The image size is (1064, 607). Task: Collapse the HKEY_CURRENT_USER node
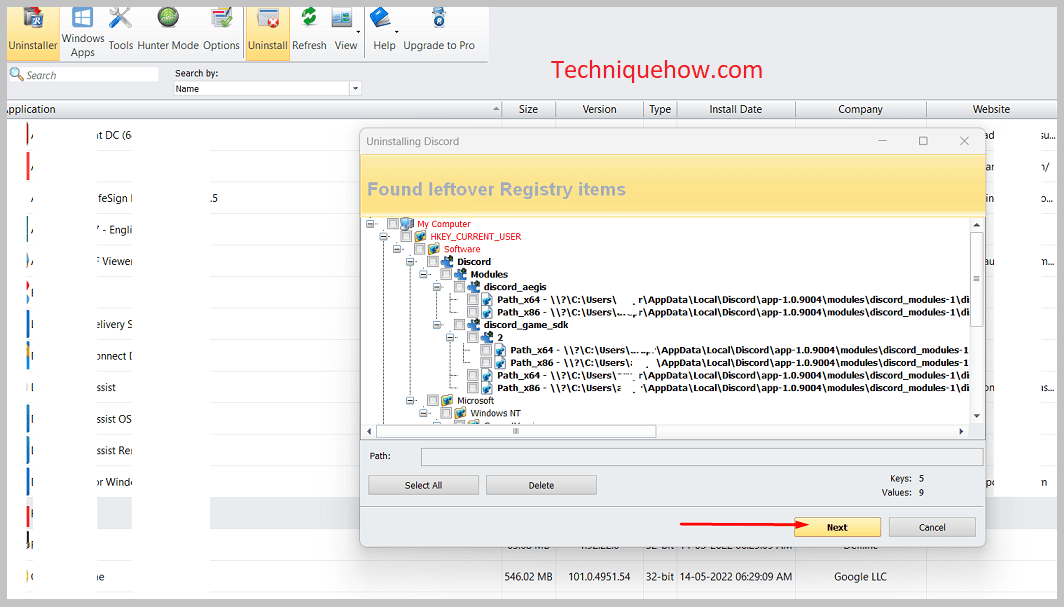pos(383,236)
